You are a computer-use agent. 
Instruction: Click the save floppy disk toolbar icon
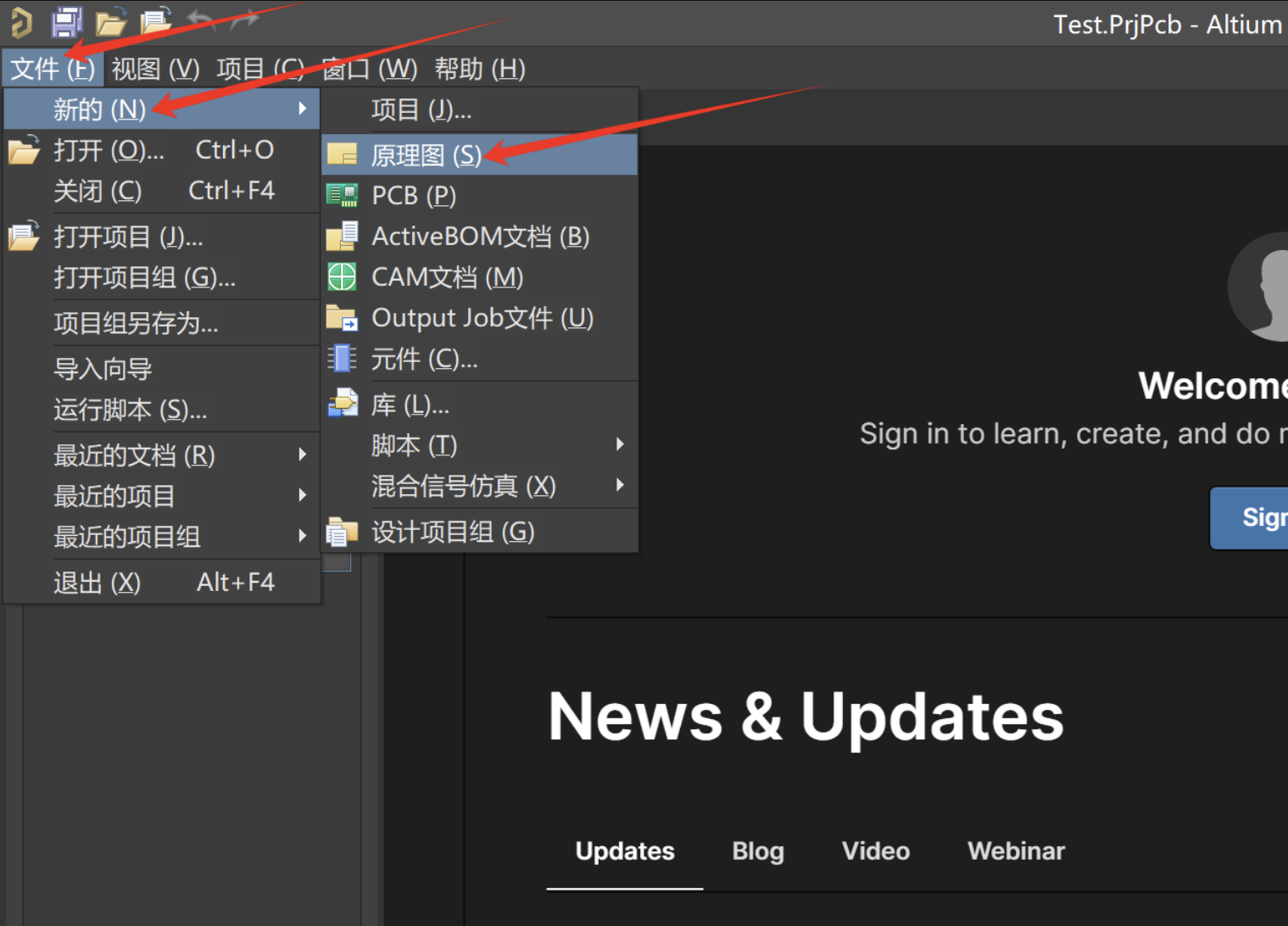[x=66, y=22]
